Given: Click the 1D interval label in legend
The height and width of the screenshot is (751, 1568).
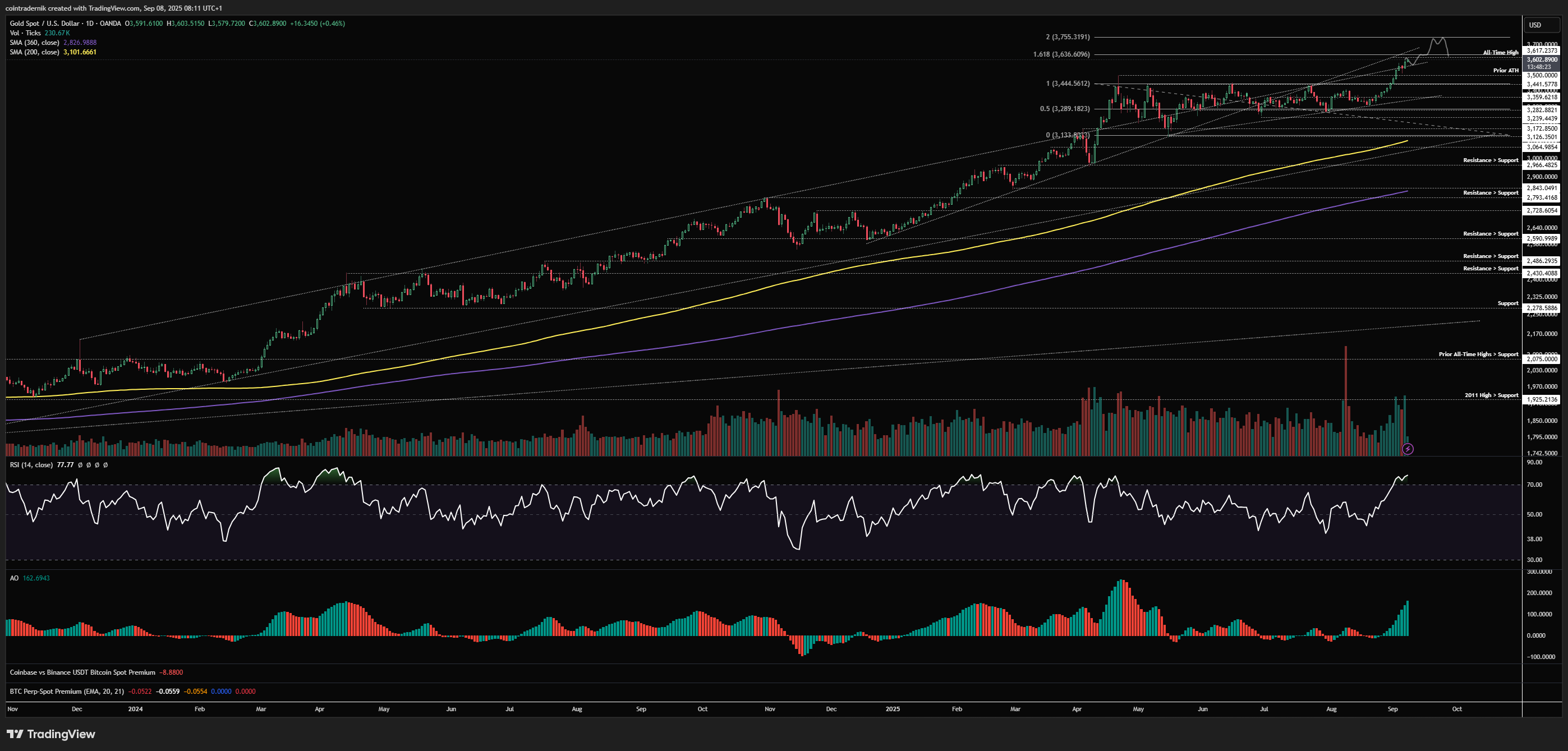Looking at the screenshot, I should pos(90,24).
